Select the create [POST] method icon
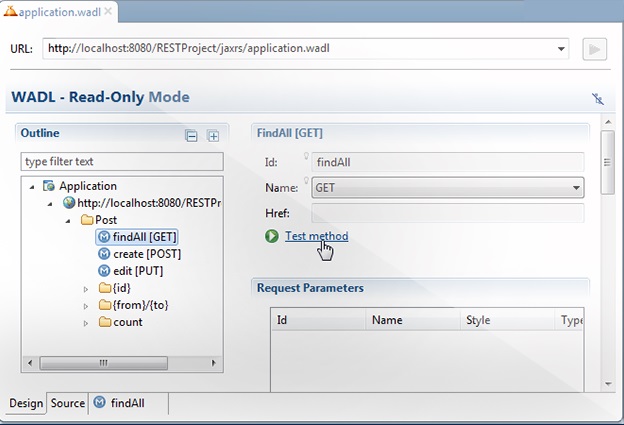Image resolution: width=624 pixels, height=425 pixels. coord(104,254)
